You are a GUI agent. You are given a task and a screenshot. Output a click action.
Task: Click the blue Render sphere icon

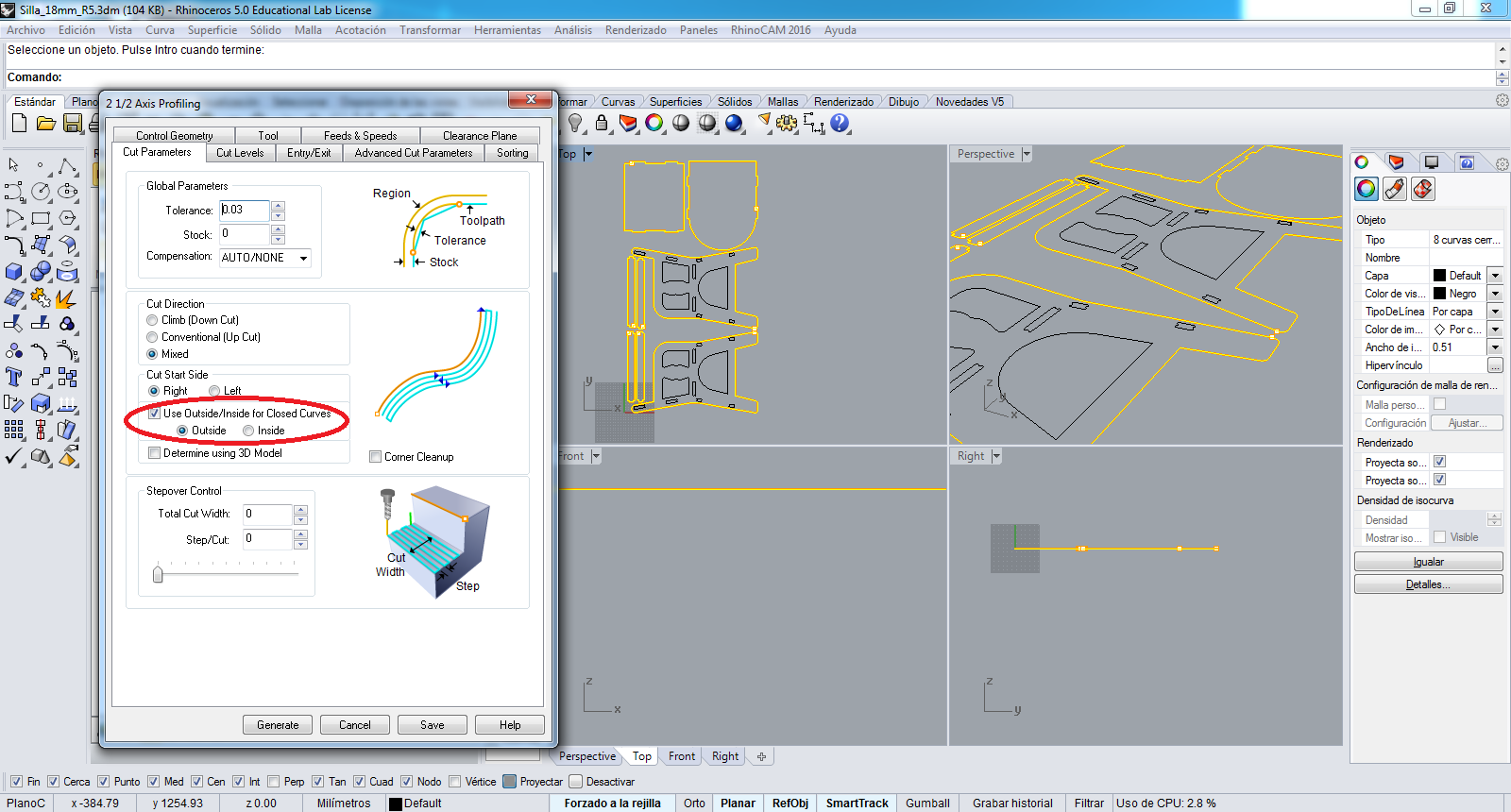(x=734, y=123)
